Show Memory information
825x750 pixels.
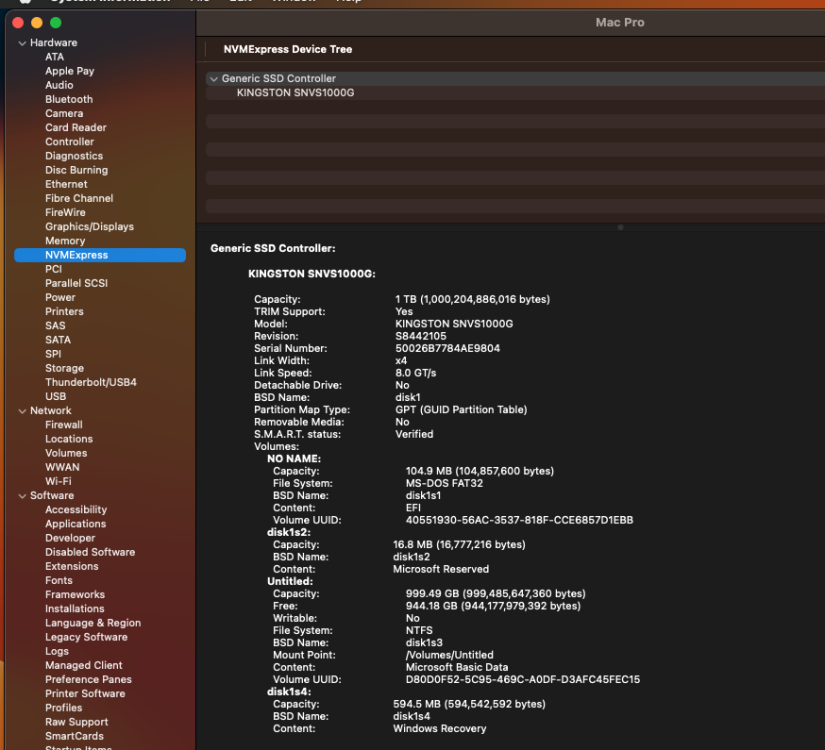(x=65, y=241)
